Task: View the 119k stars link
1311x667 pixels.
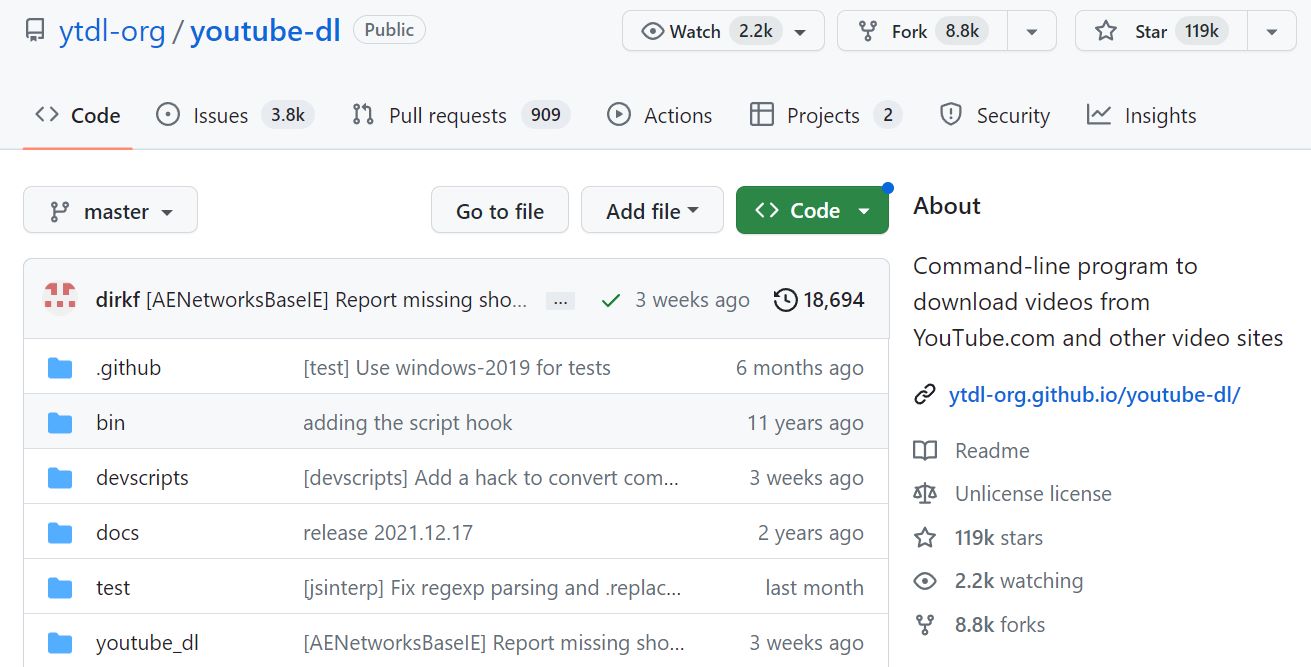Action: [998, 538]
